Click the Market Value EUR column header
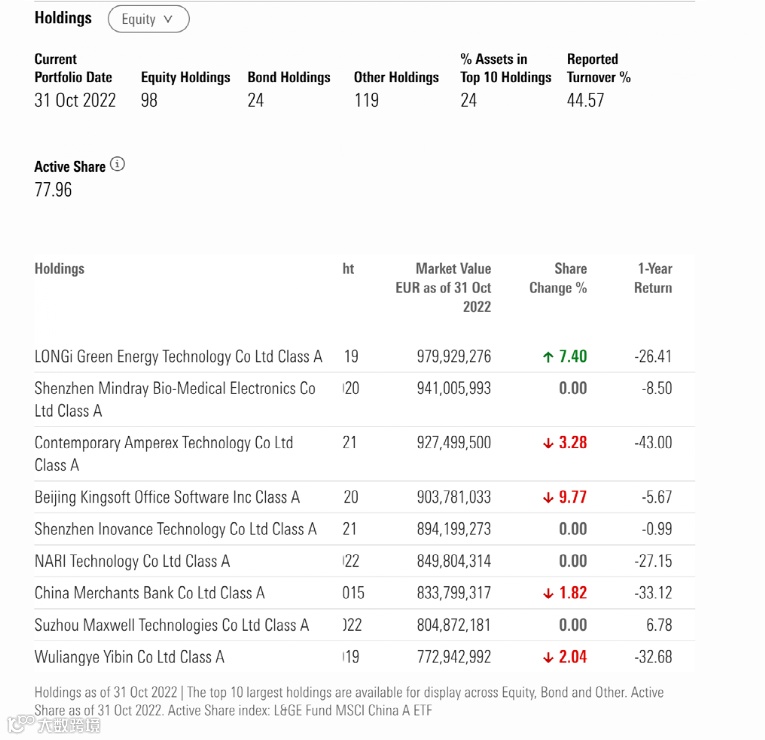 point(443,288)
